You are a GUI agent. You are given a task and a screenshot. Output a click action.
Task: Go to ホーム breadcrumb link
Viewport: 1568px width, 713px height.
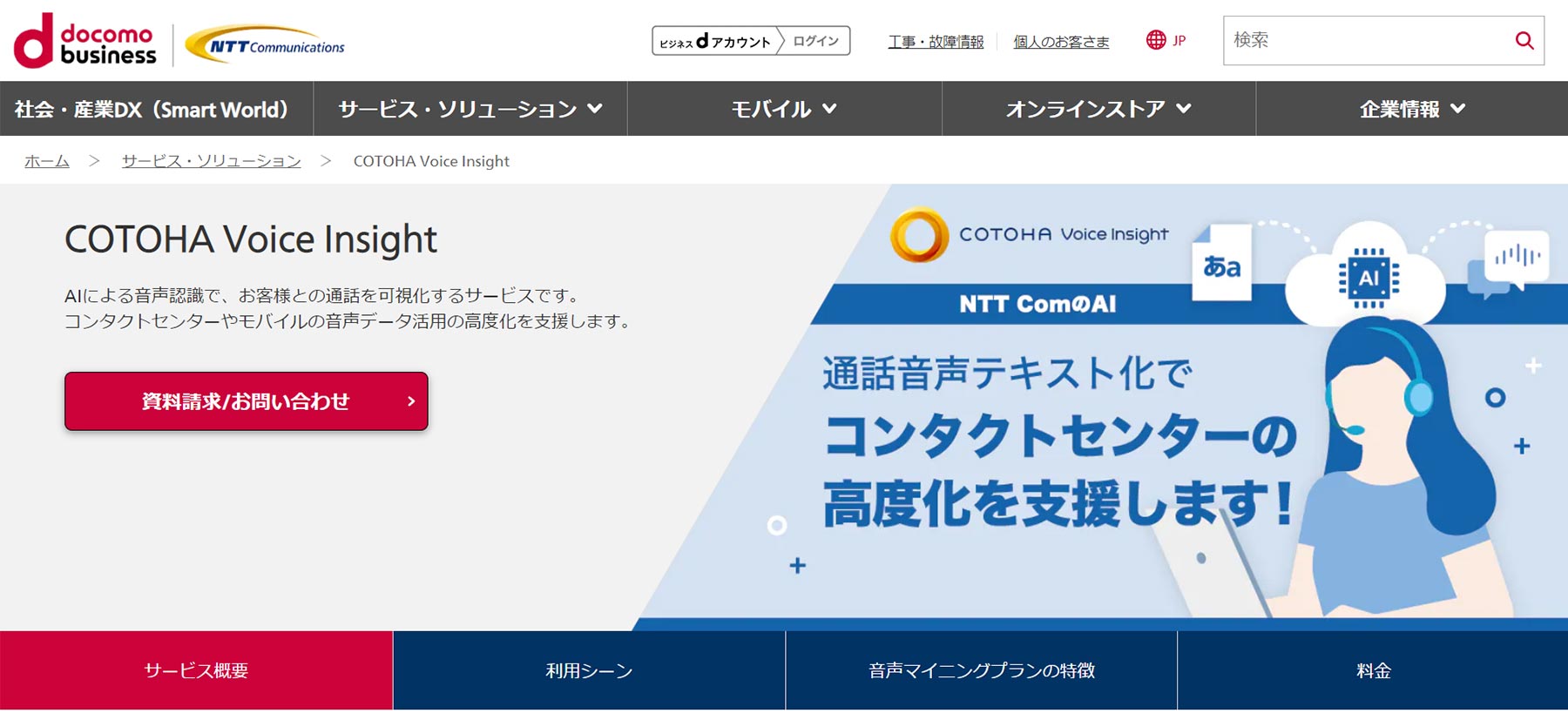point(47,161)
